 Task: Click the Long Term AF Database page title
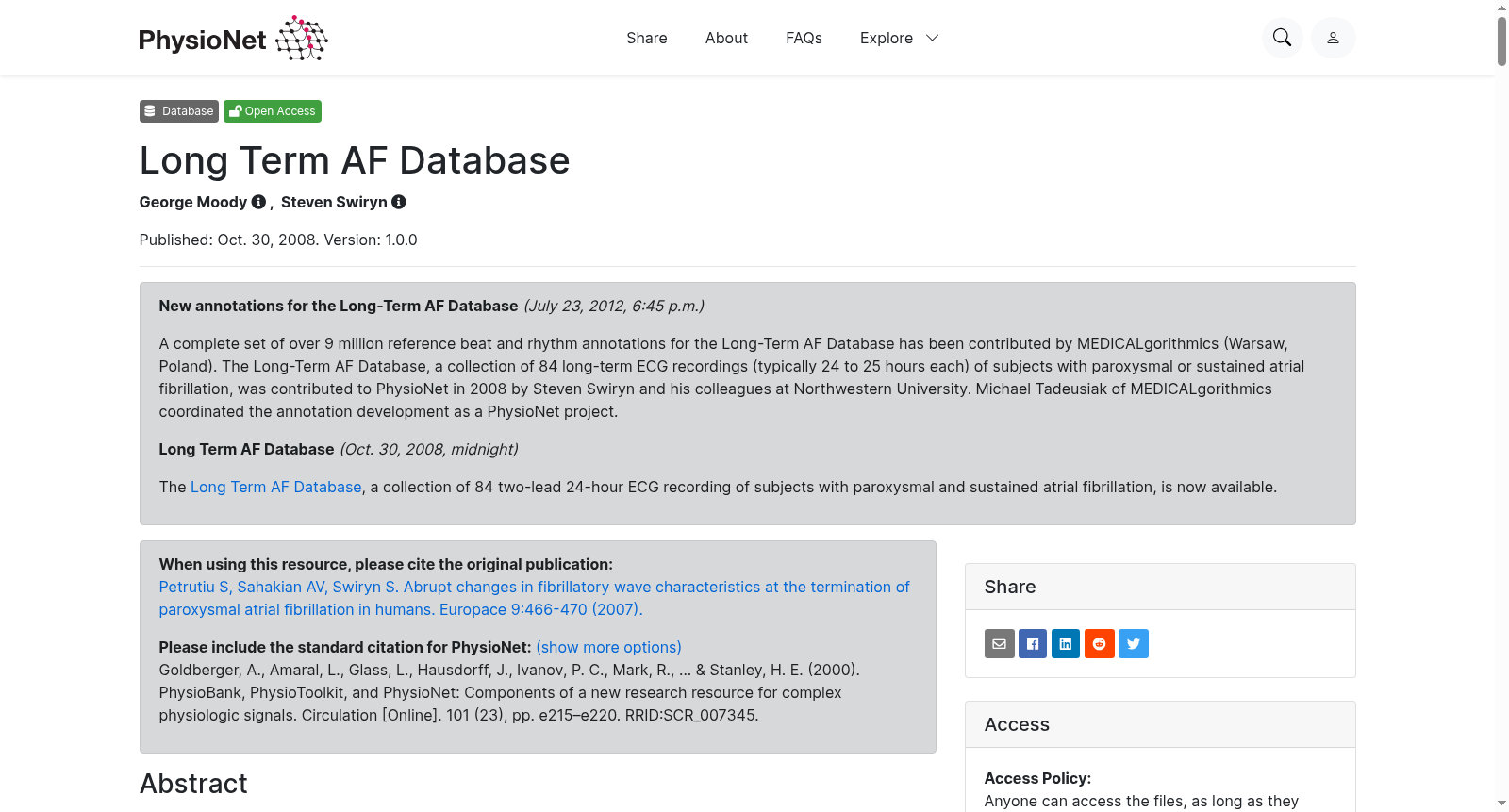pos(355,160)
